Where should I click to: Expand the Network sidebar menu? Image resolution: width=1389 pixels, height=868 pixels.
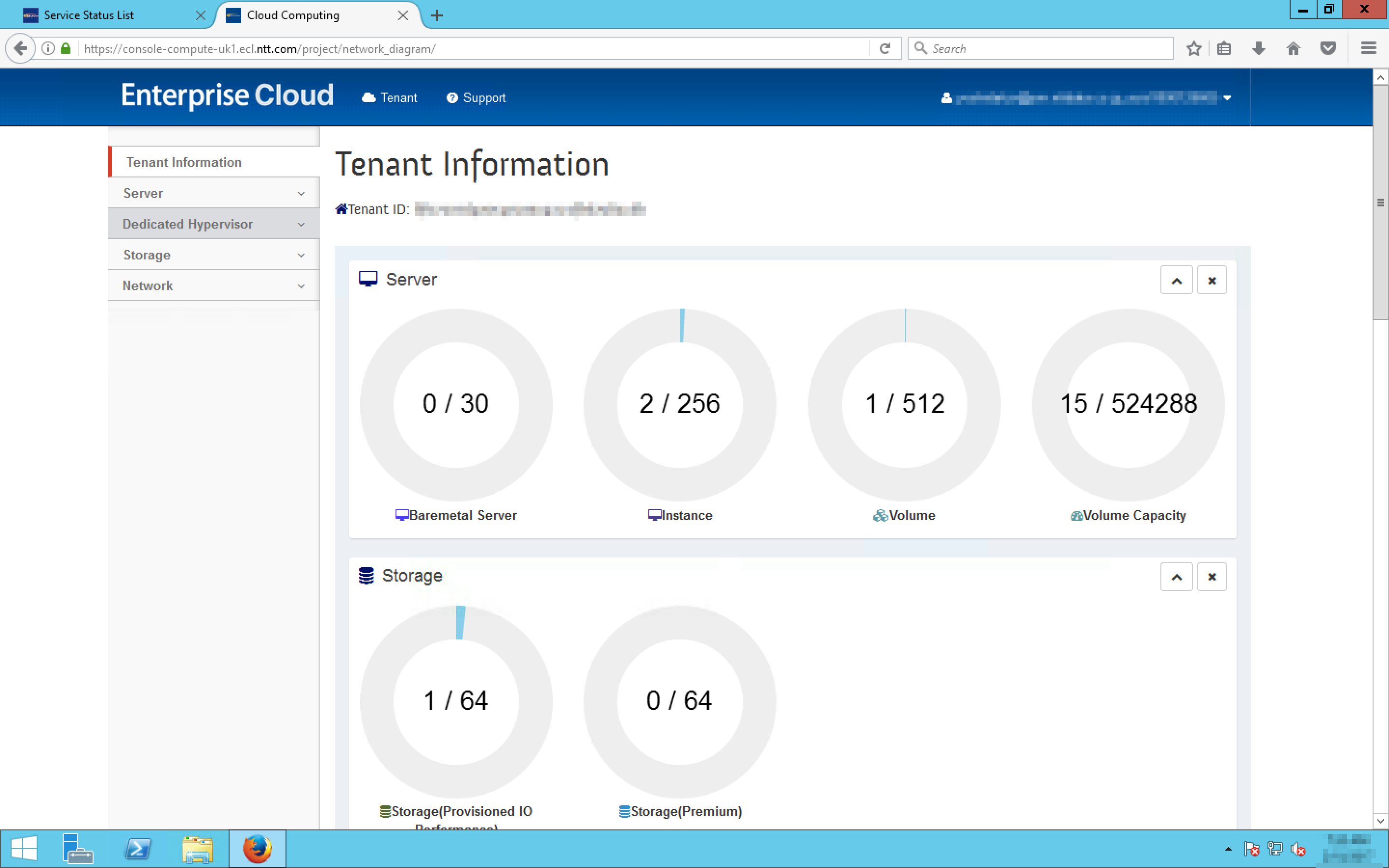tap(214, 286)
